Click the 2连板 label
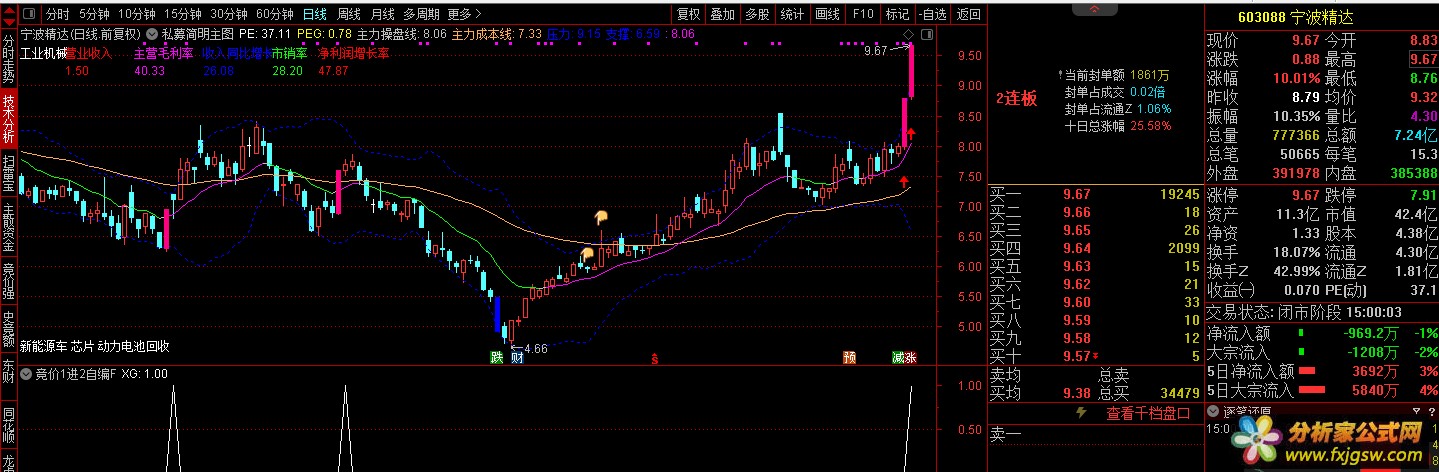The height and width of the screenshot is (472, 1439). coord(1016,99)
